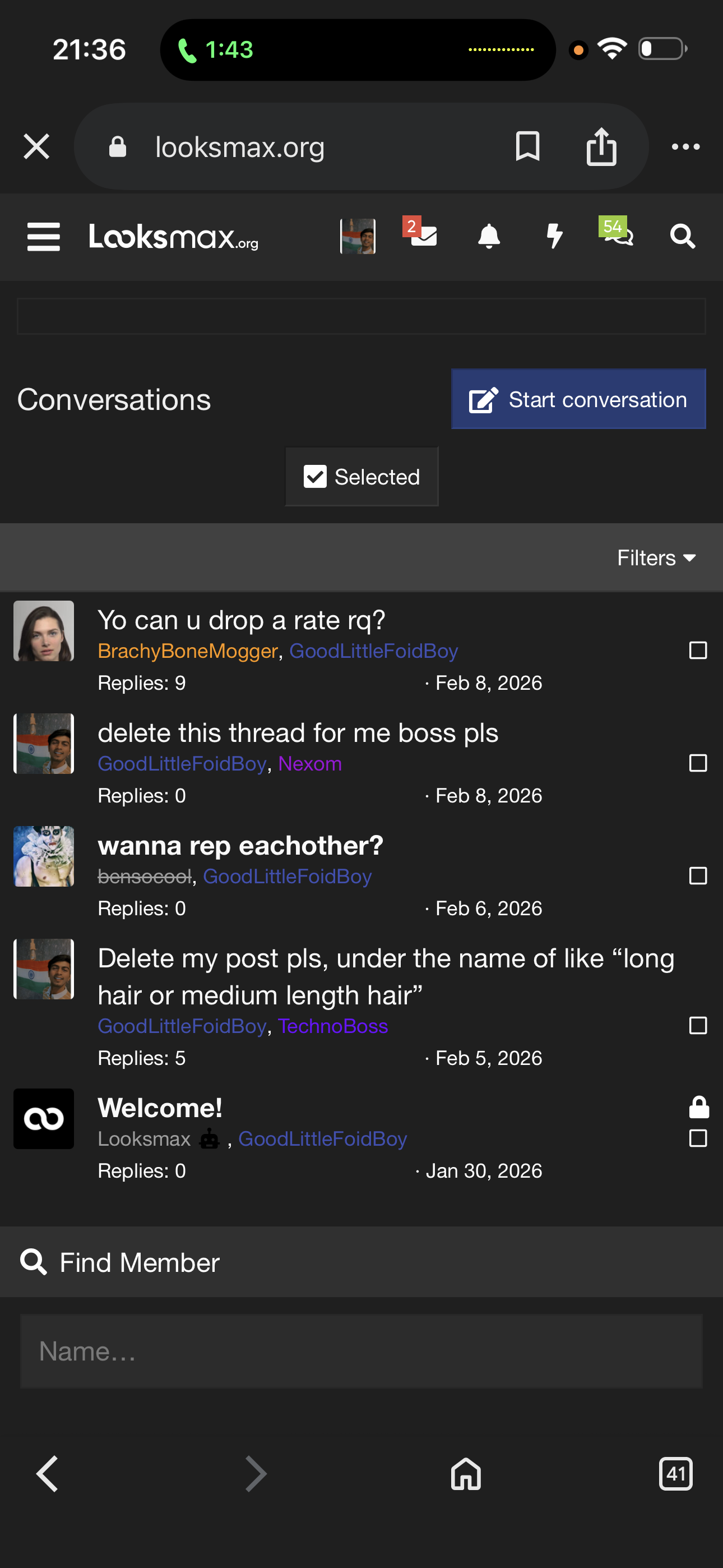Expand the Filters dropdown
This screenshot has width=723, height=1568.
coord(656,557)
